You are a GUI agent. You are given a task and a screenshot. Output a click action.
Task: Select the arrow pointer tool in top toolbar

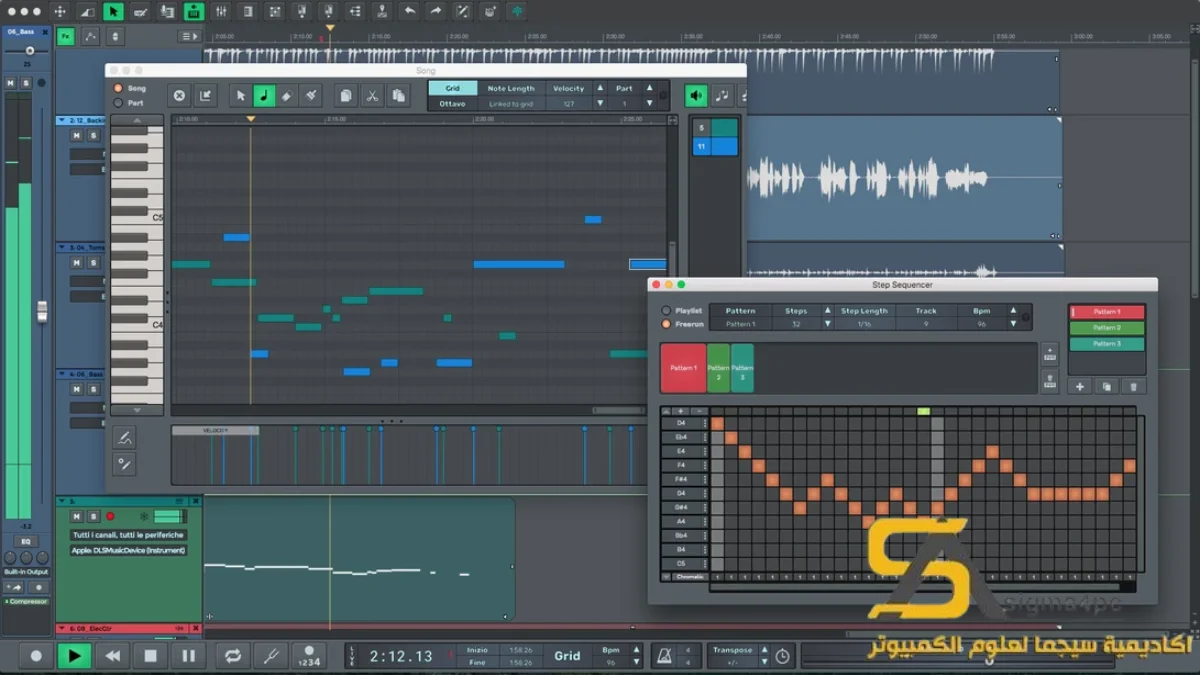click(113, 11)
